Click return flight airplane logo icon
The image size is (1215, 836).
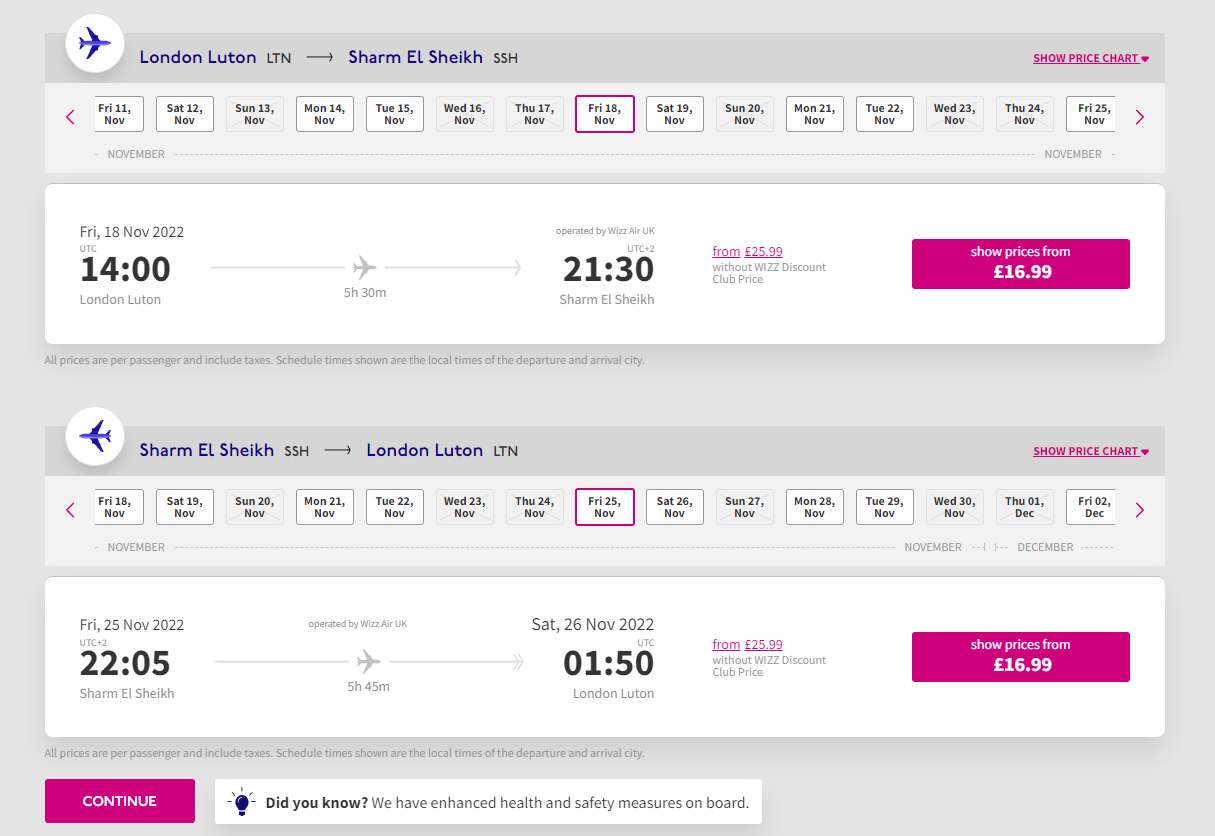[95, 436]
